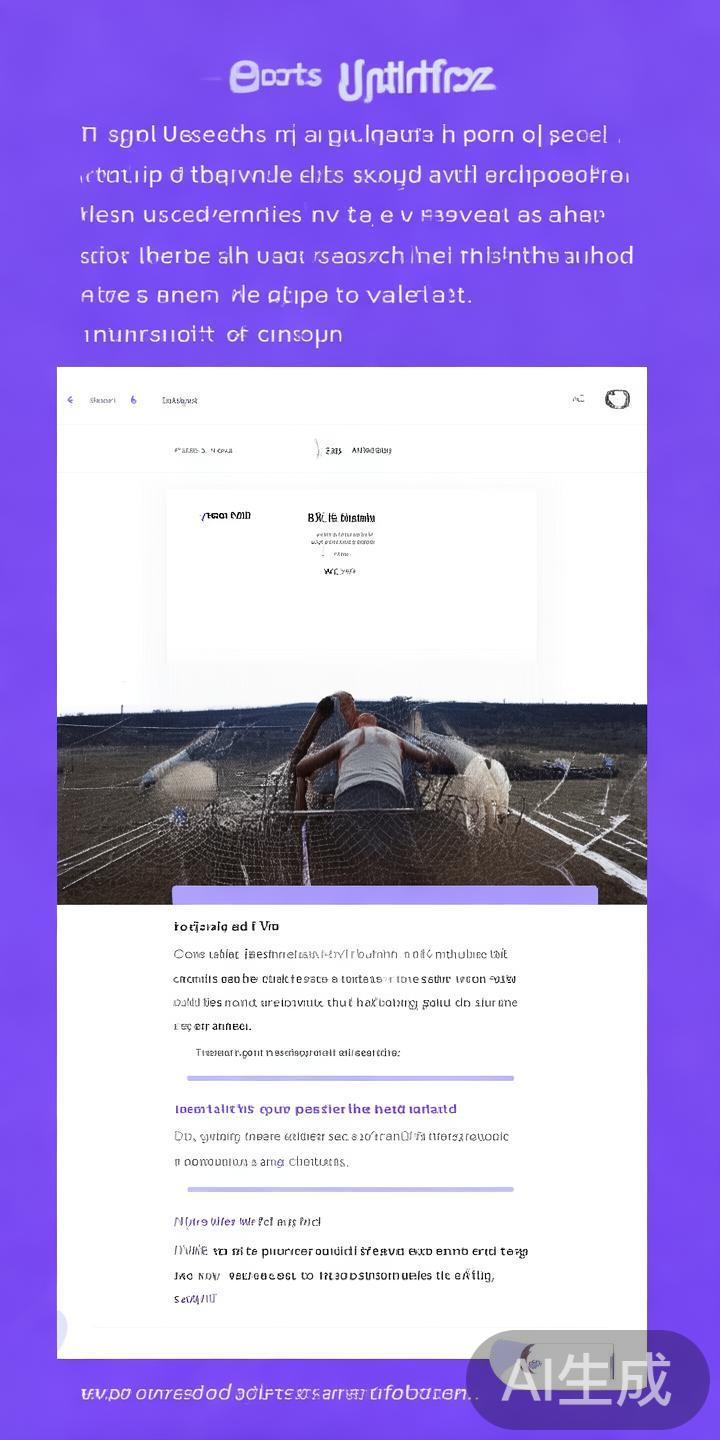
Task: Click the small gray icon left of avatar
Action: tap(578, 399)
